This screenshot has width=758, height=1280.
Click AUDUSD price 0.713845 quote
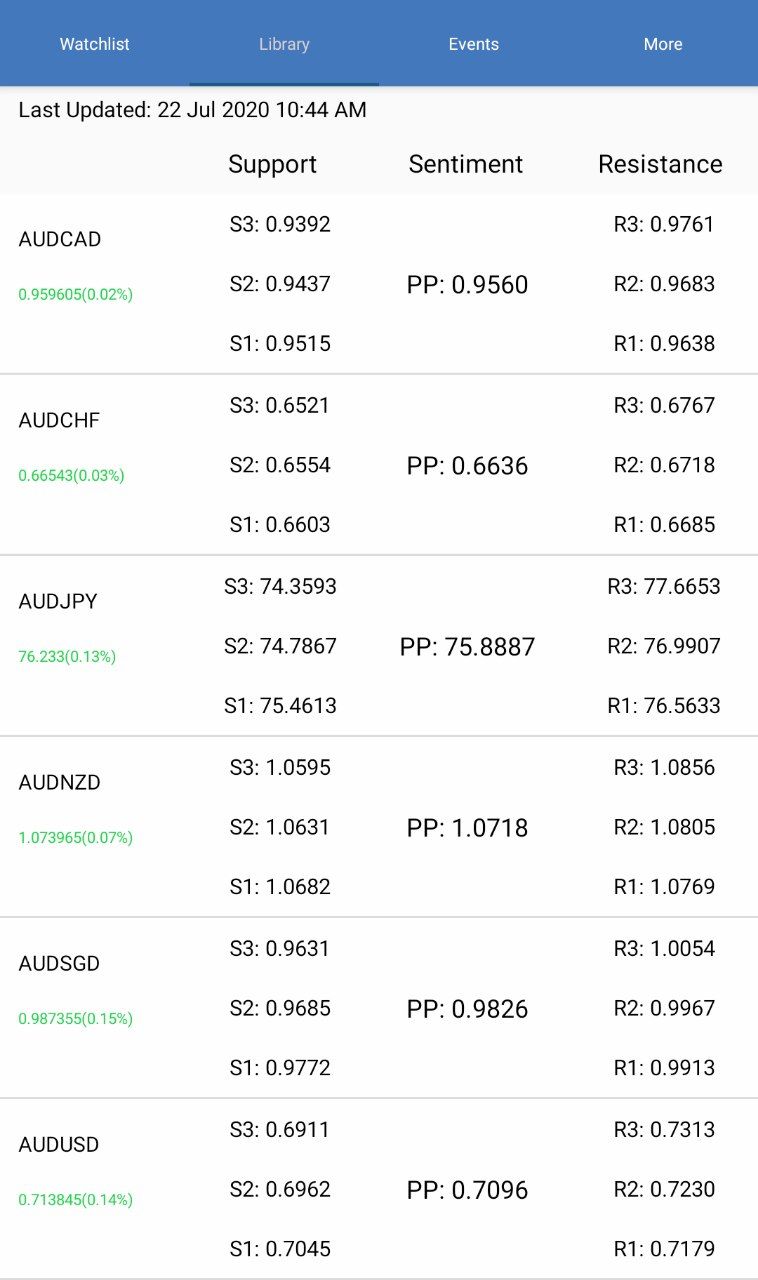[76, 1200]
